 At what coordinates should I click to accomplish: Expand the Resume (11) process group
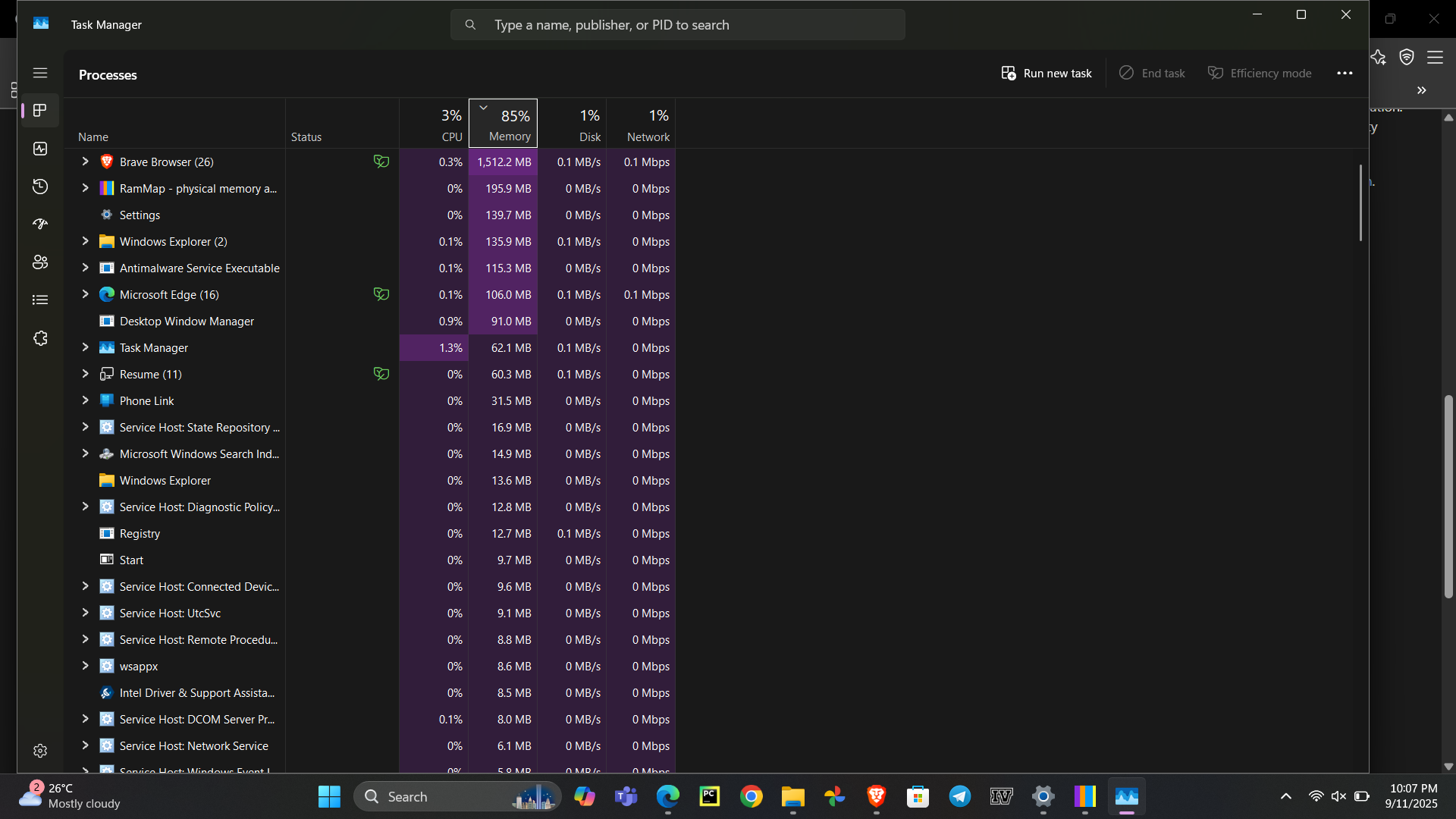(x=85, y=374)
